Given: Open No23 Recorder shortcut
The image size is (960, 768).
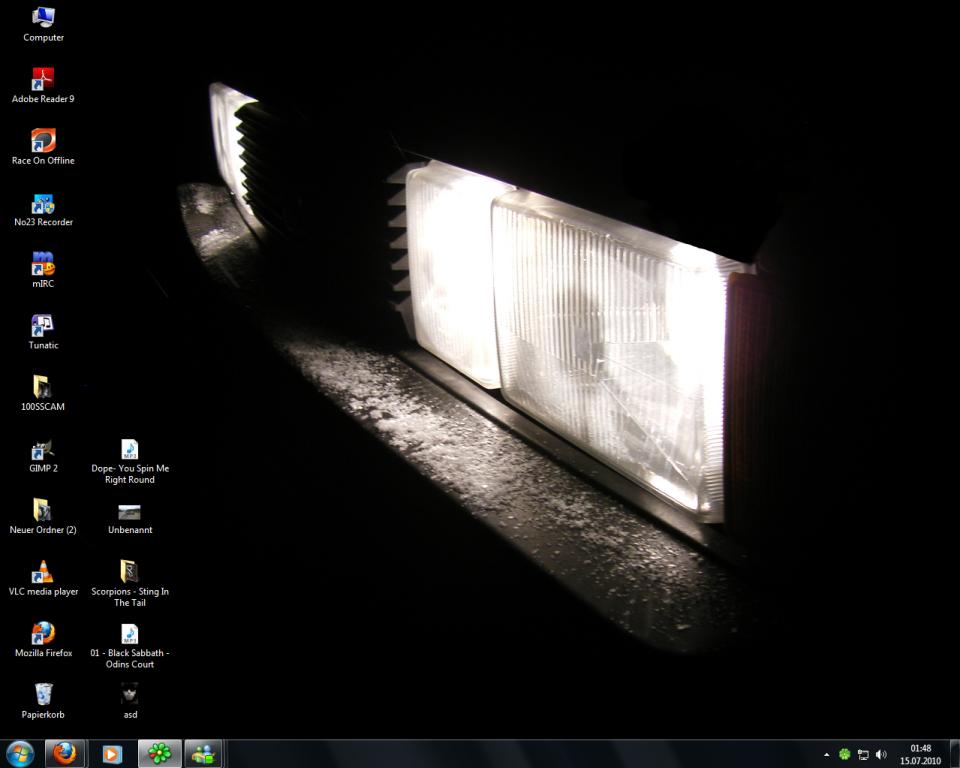Looking at the screenshot, I should (x=43, y=203).
